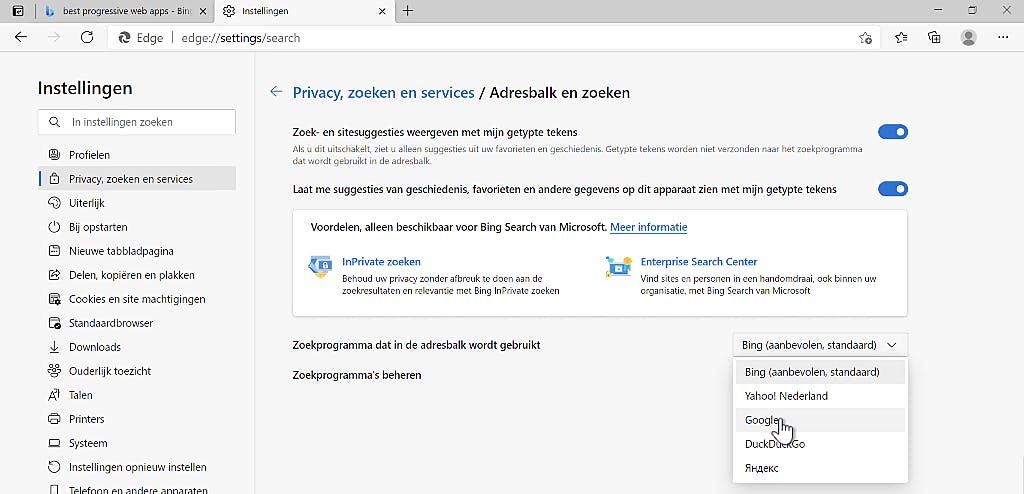Collapse the Bing search engine dropdown
This screenshot has height=494, width=1024.
point(820,345)
